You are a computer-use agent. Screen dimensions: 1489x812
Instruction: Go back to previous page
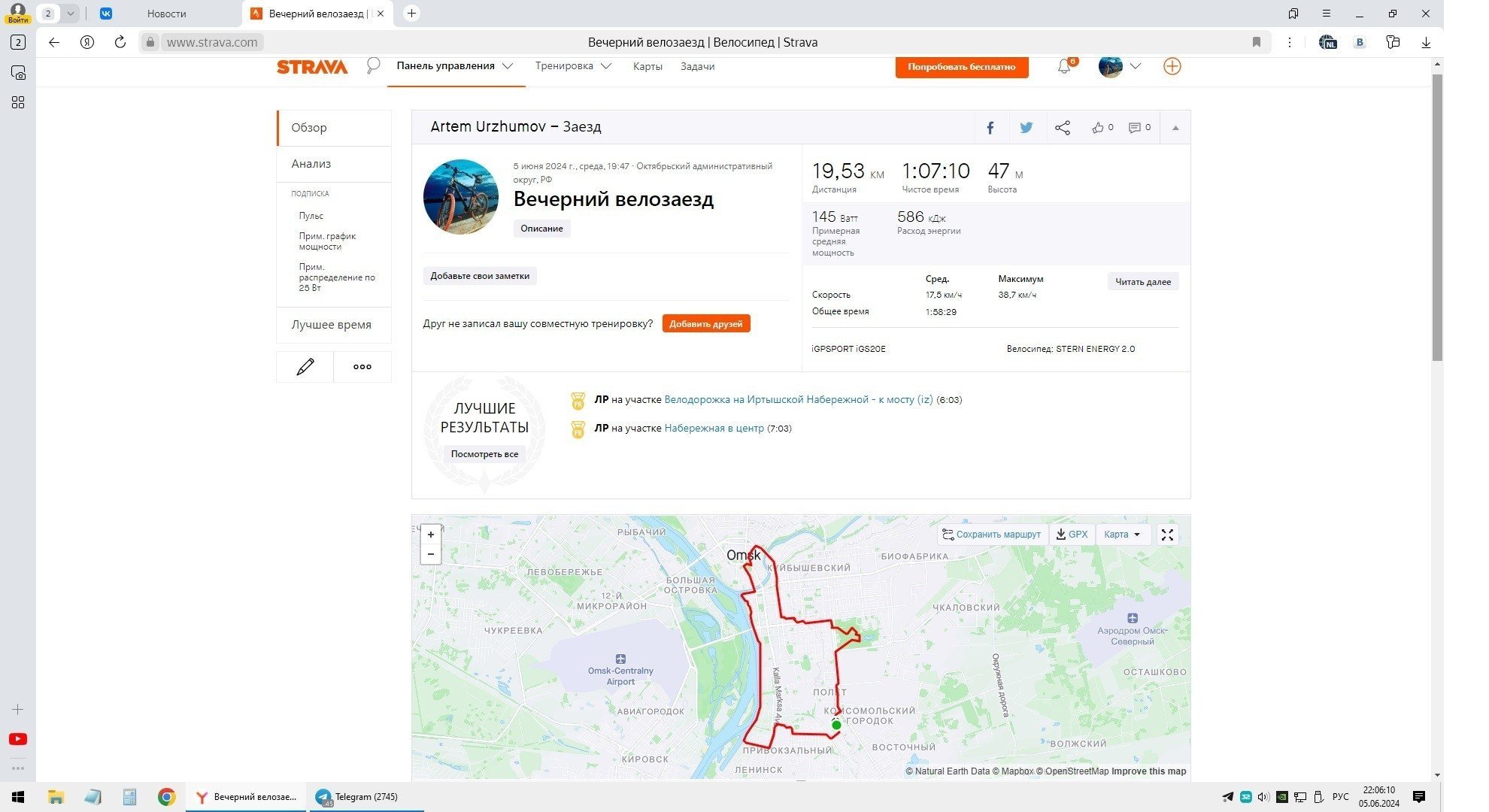54,42
